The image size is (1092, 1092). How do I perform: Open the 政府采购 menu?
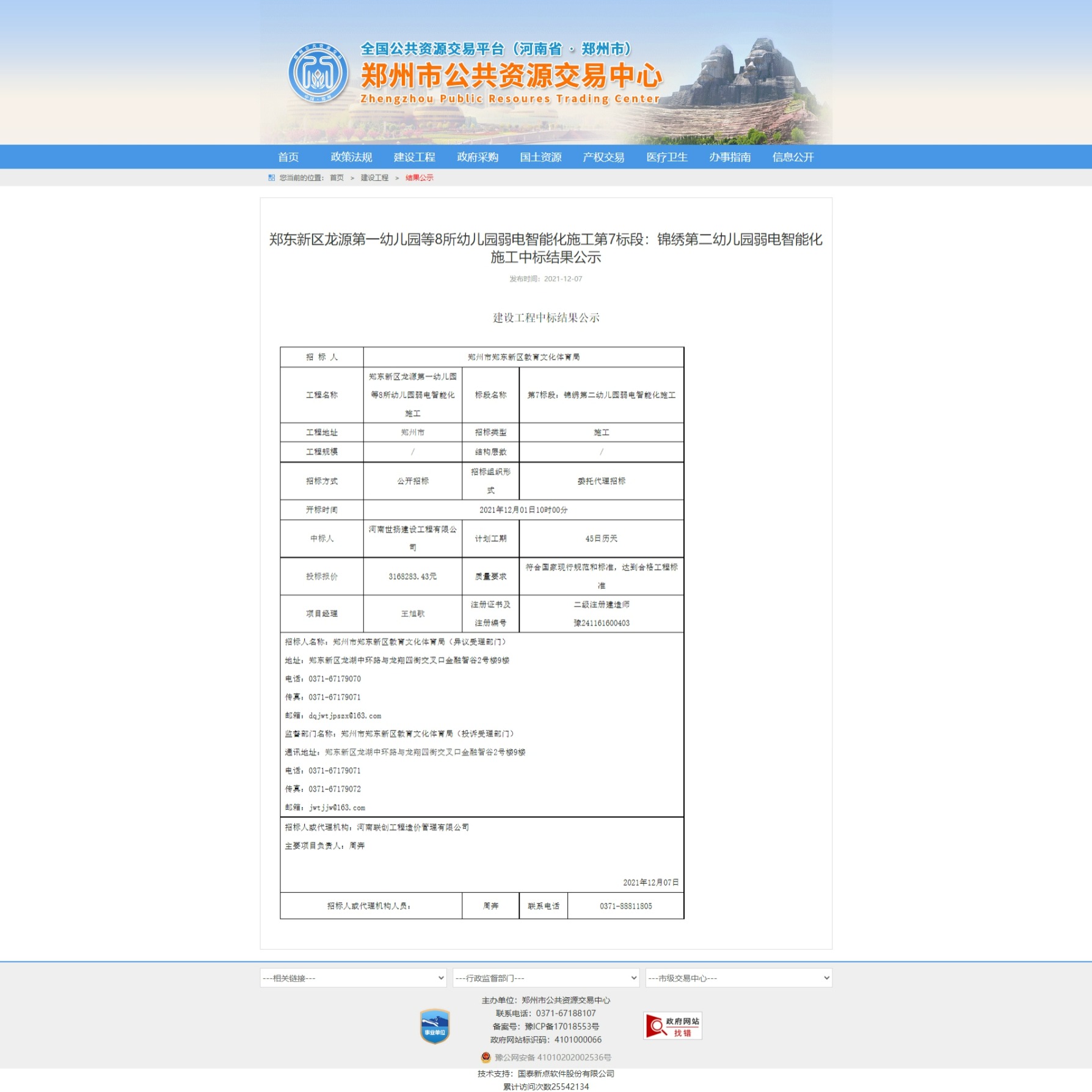click(478, 157)
